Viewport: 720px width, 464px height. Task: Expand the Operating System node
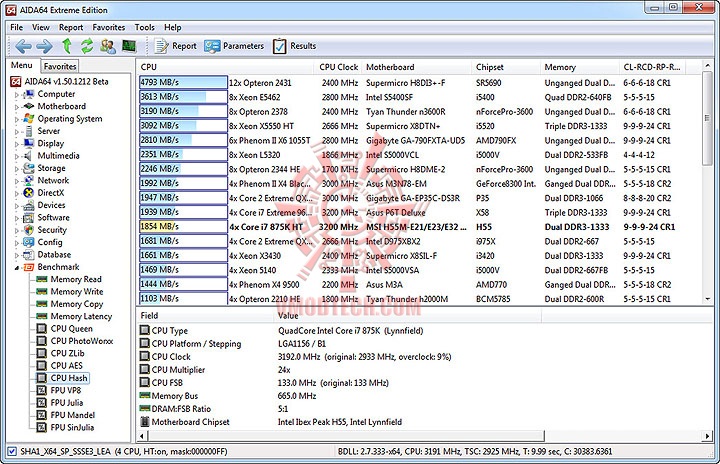pyautogui.click(x=17, y=119)
